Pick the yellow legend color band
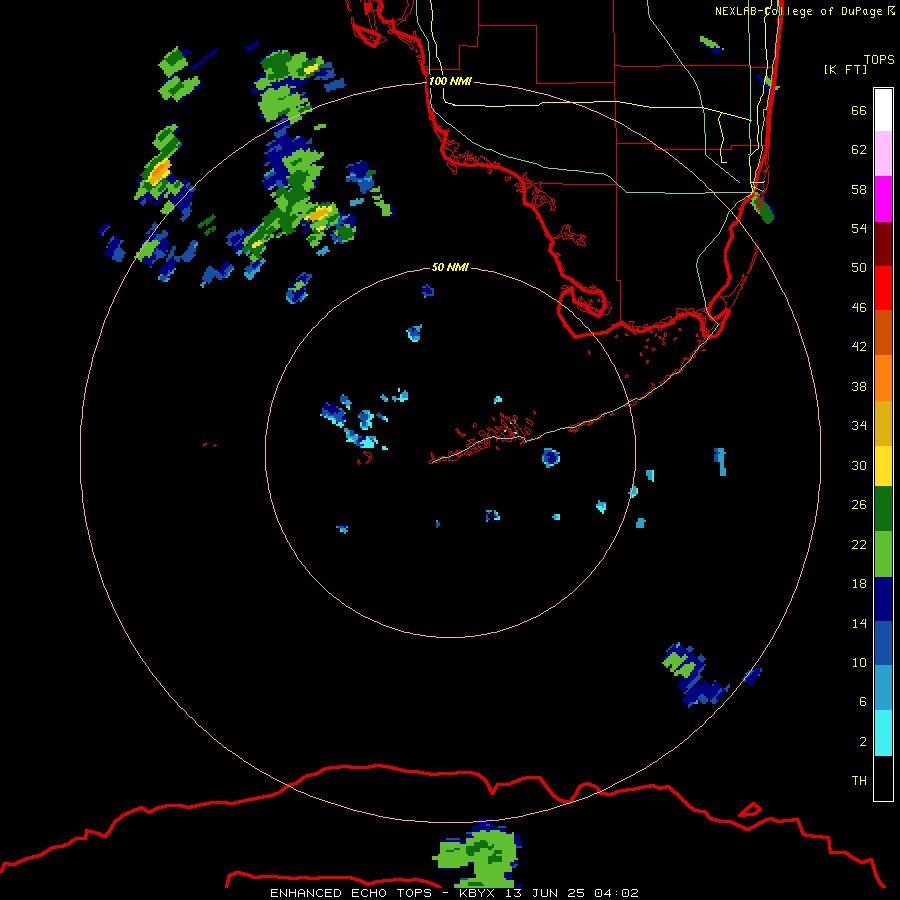This screenshot has width=900, height=900. point(883,466)
